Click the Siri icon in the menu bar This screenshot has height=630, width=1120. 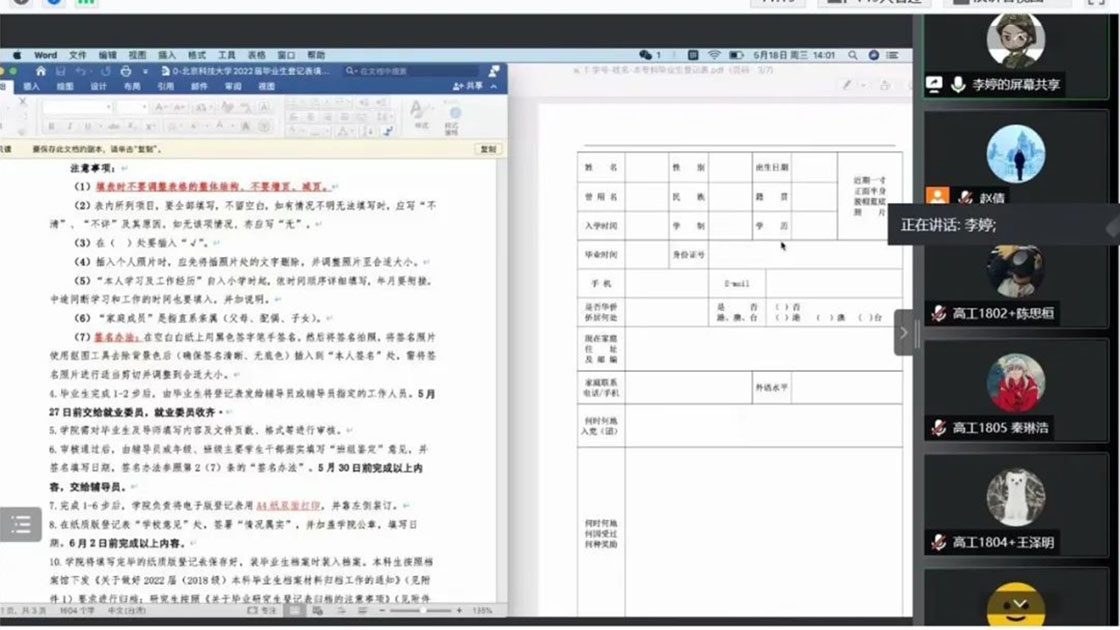click(x=874, y=55)
